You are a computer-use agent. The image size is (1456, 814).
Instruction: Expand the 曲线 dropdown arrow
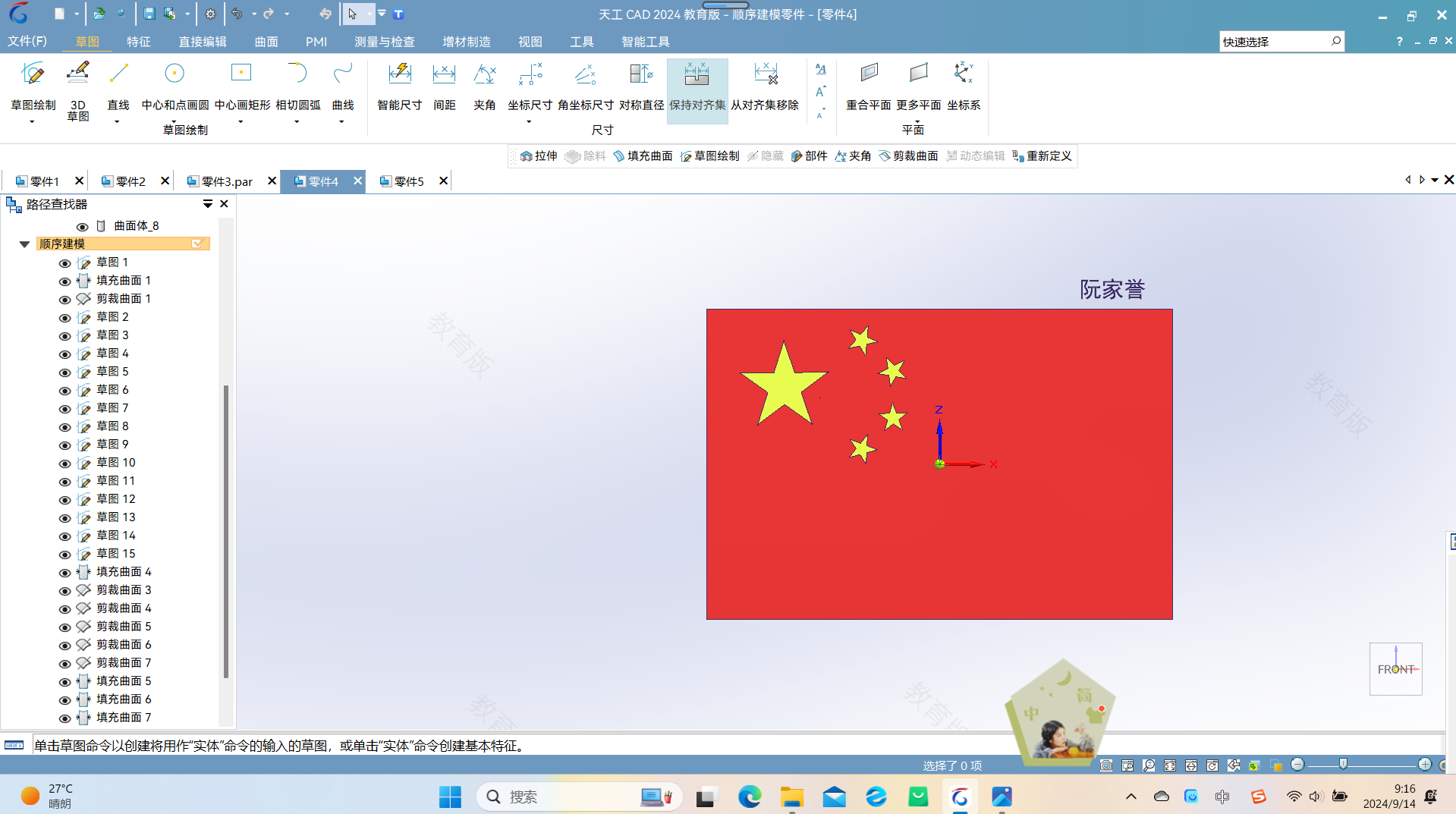[341, 121]
